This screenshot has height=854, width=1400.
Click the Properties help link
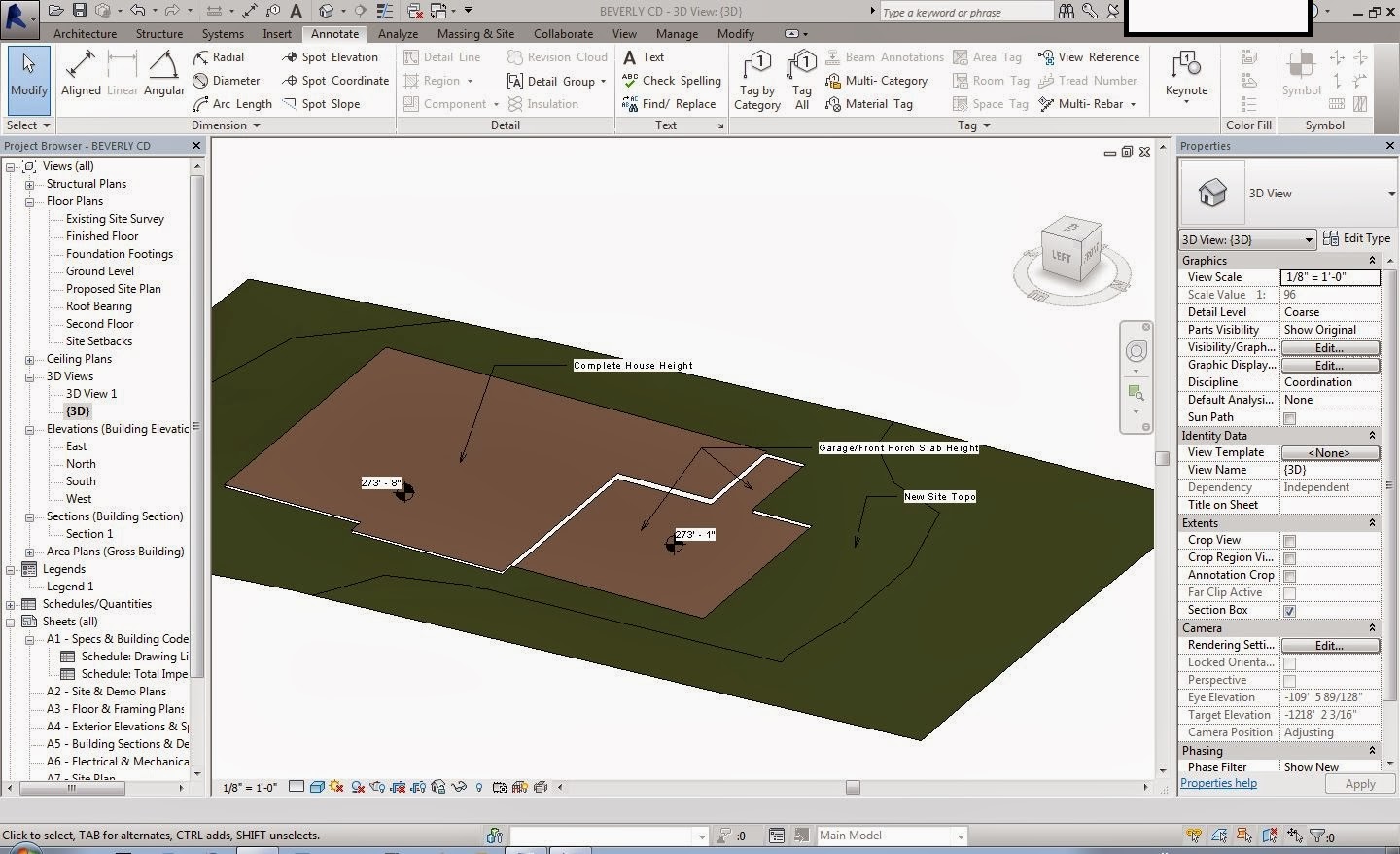(x=1219, y=782)
